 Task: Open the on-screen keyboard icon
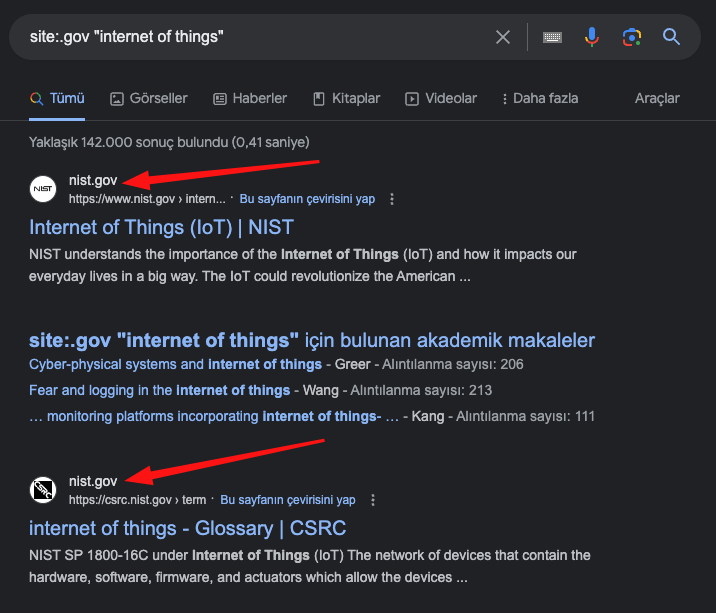(552, 37)
